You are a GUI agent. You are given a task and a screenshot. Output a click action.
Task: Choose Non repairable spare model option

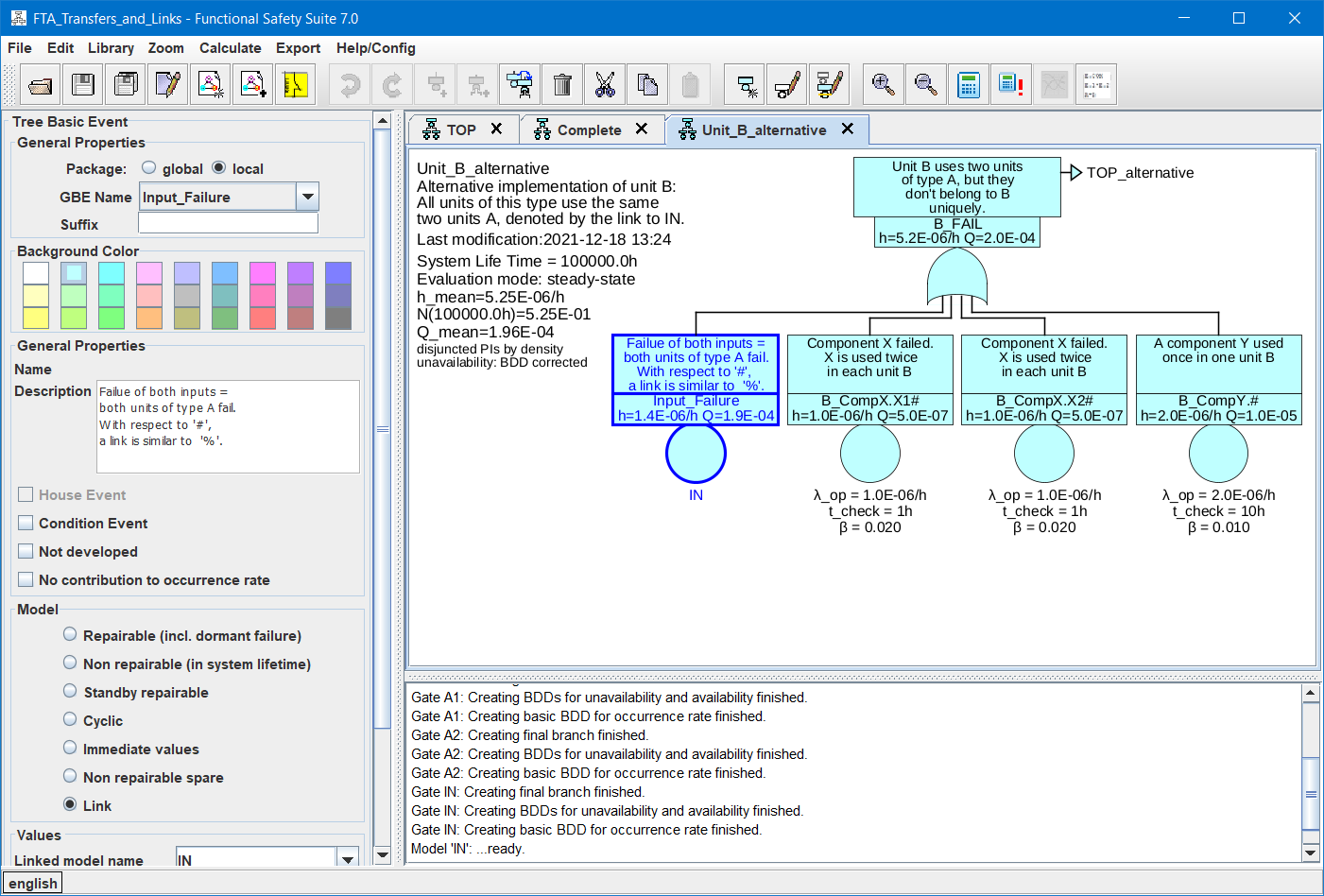click(70, 777)
